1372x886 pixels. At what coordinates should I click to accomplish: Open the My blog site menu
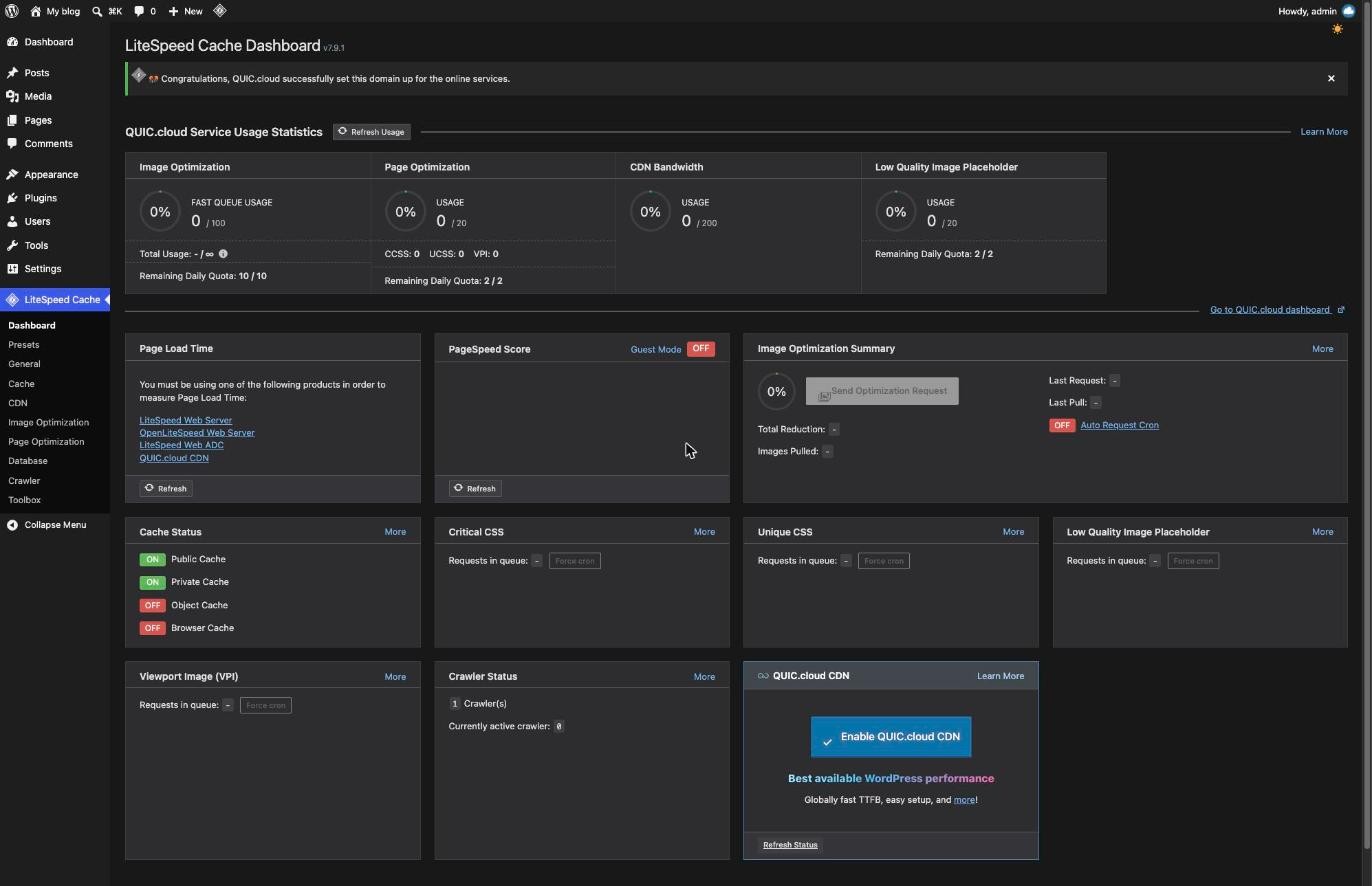55,11
